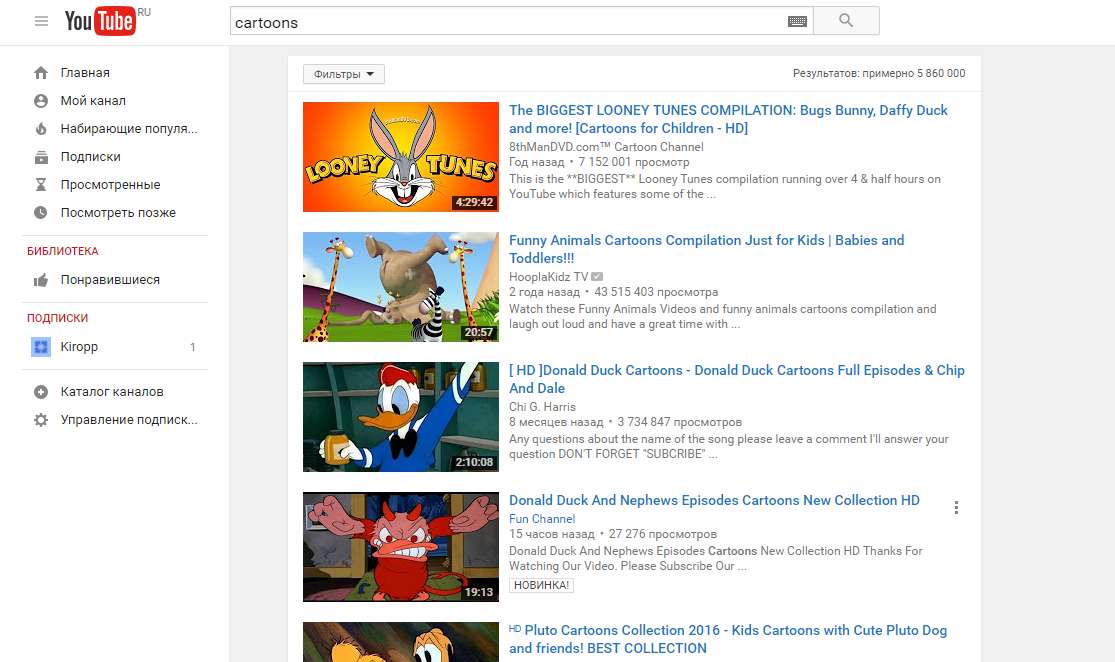Click the clock icon for Watch Later

click(x=41, y=213)
